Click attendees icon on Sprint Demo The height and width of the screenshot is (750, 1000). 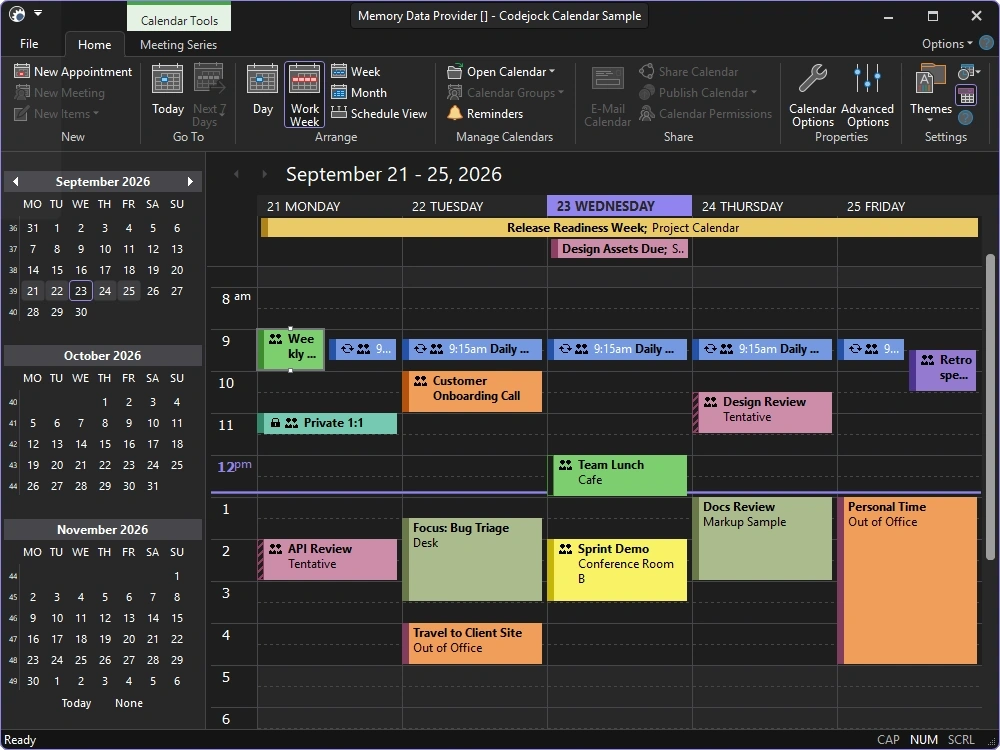click(x=566, y=549)
